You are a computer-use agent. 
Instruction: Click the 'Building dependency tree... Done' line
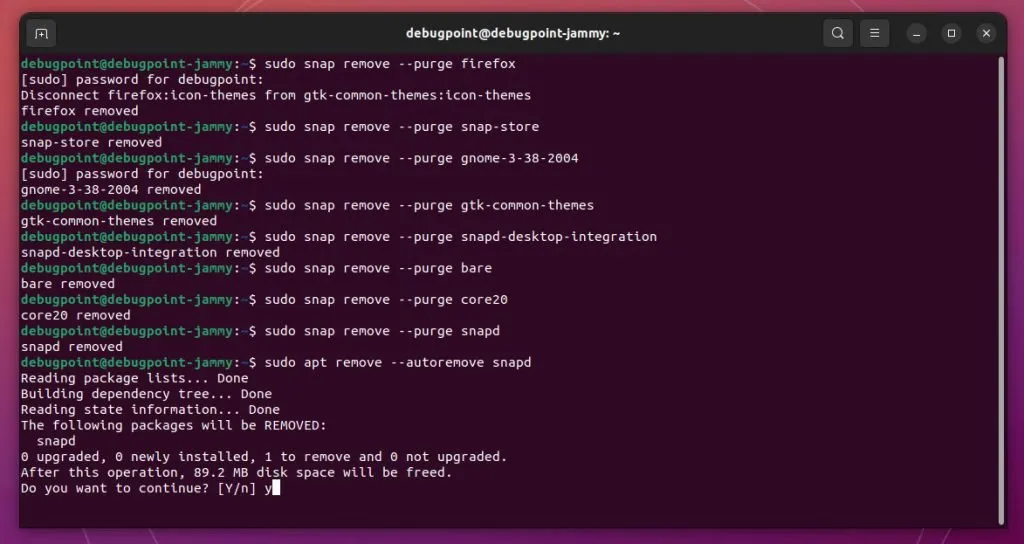146,394
